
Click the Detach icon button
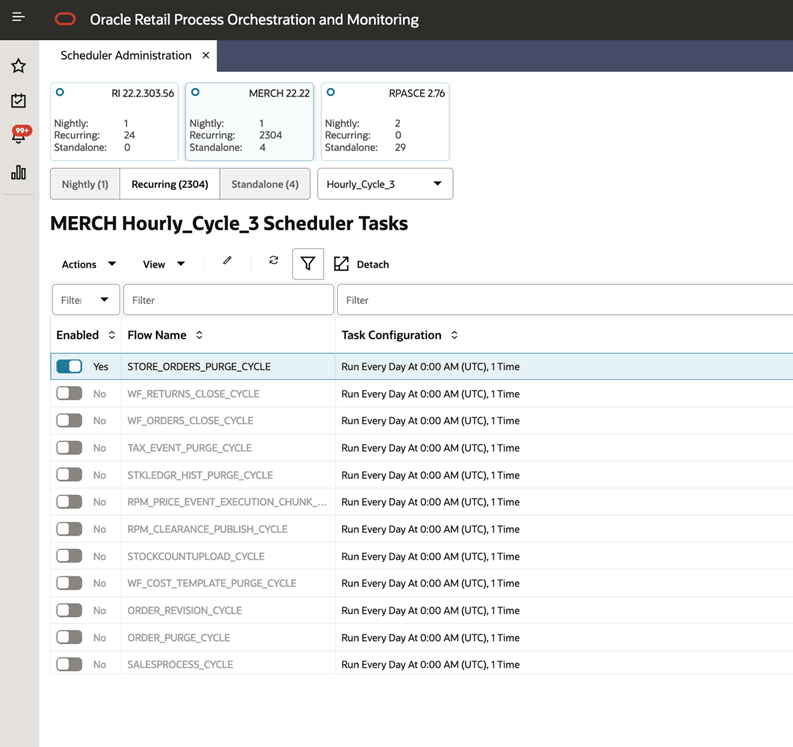click(341, 264)
